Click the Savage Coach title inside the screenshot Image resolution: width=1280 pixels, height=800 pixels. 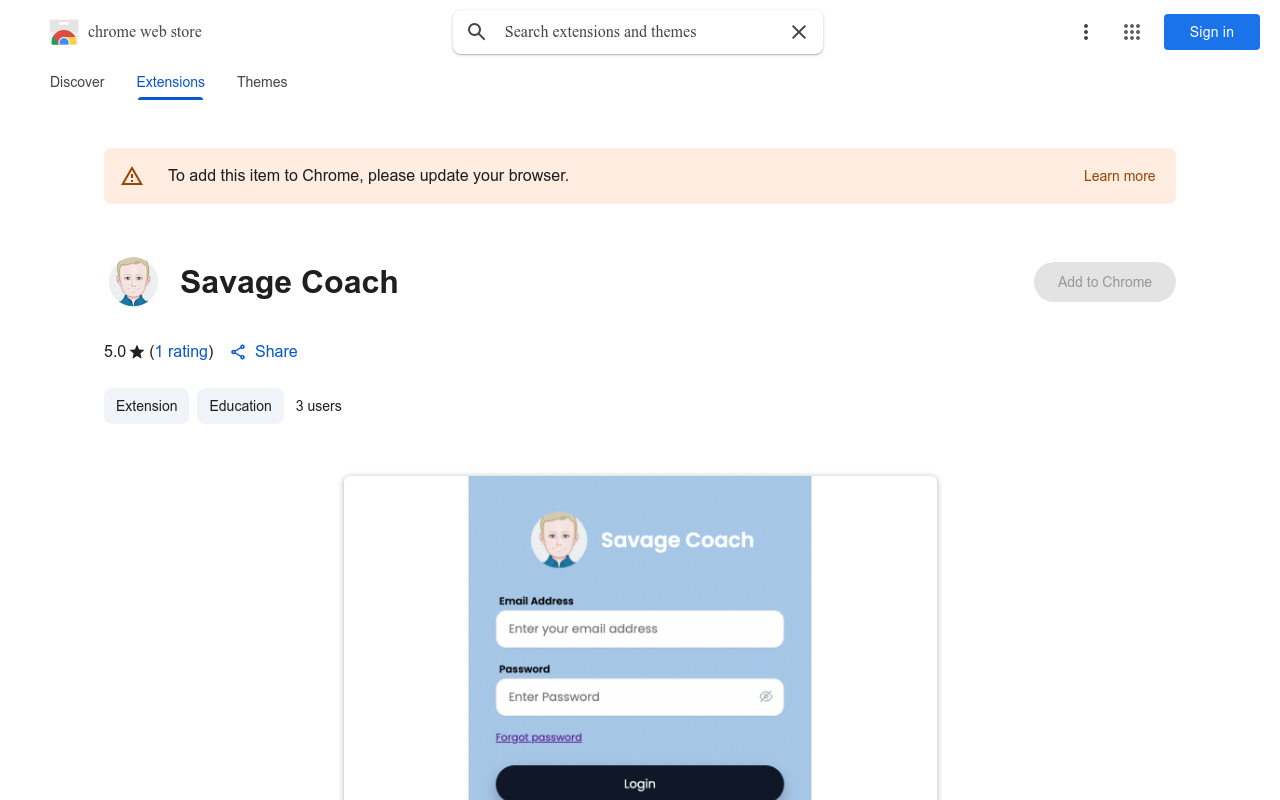677,540
